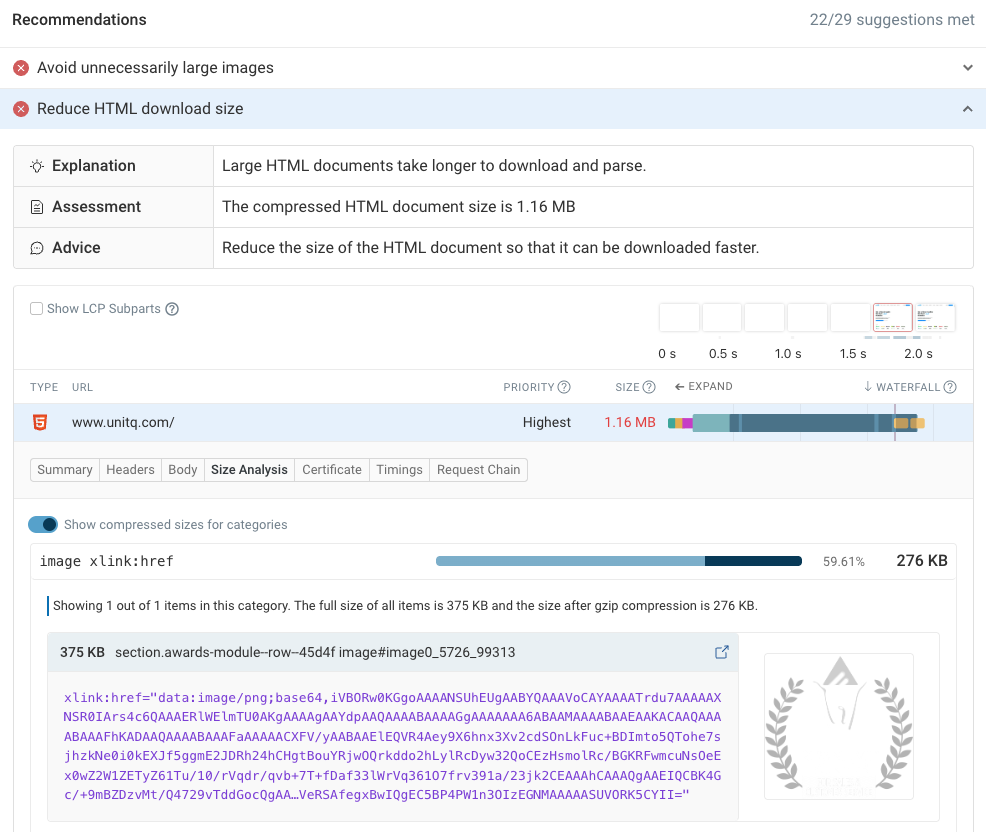The width and height of the screenshot is (986, 832).
Task: Collapse the Reduce HTML download size recommendation
Action: [x=967, y=108]
